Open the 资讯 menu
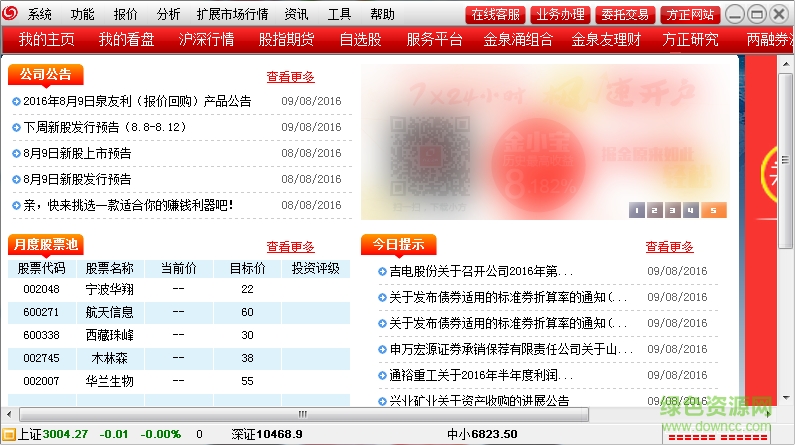This screenshot has width=795, height=445. 296,14
